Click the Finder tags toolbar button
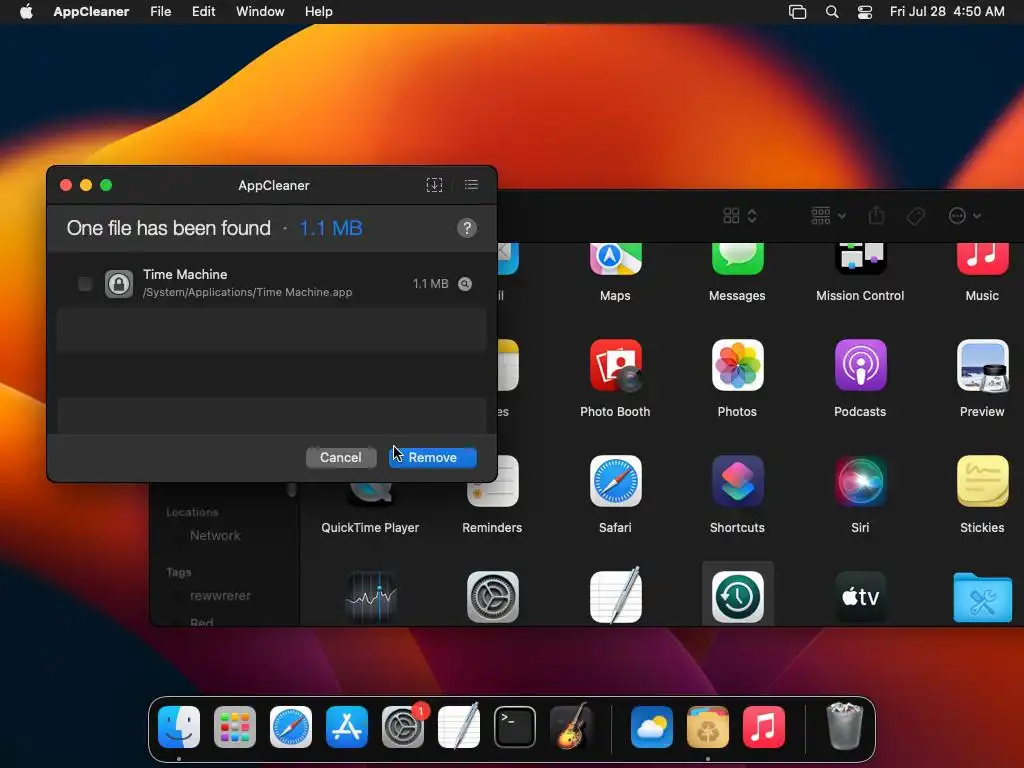This screenshot has width=1024, height=768. (x=916, y=216)
